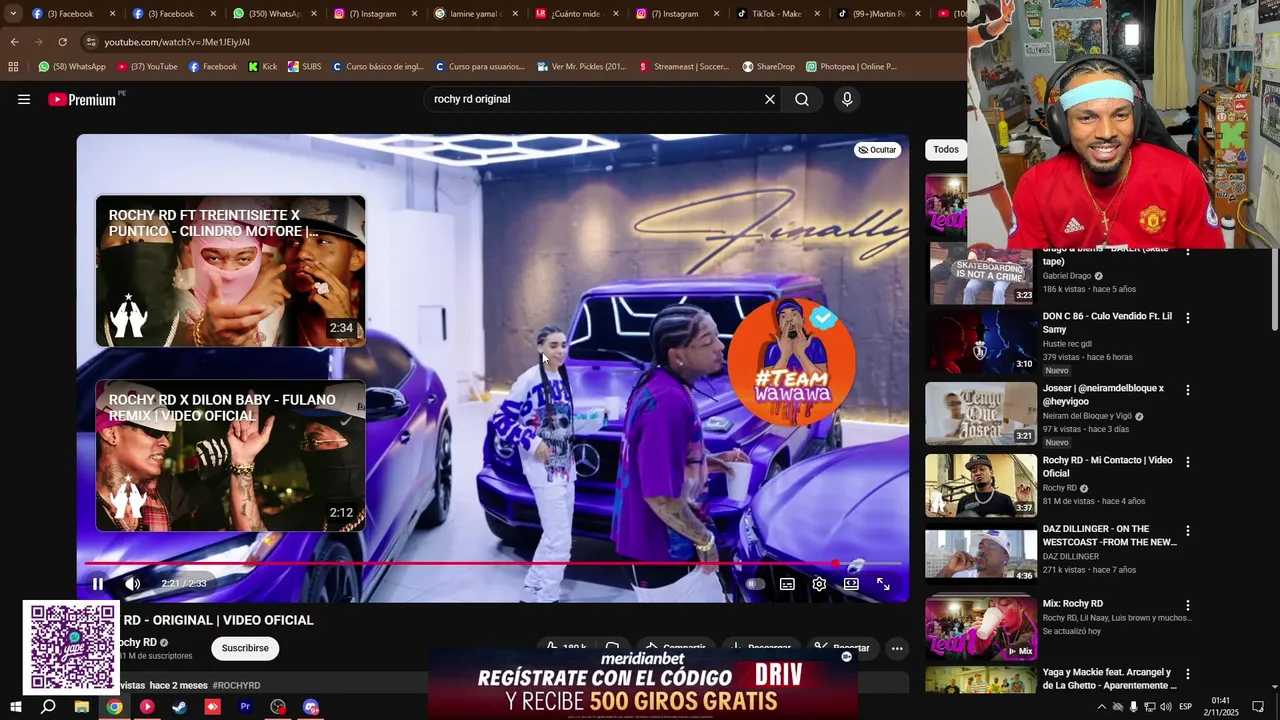The height and width of the screenshot is (720, 1280).
Task: Enter full screen mode
Action: click(x=883, y=584)
